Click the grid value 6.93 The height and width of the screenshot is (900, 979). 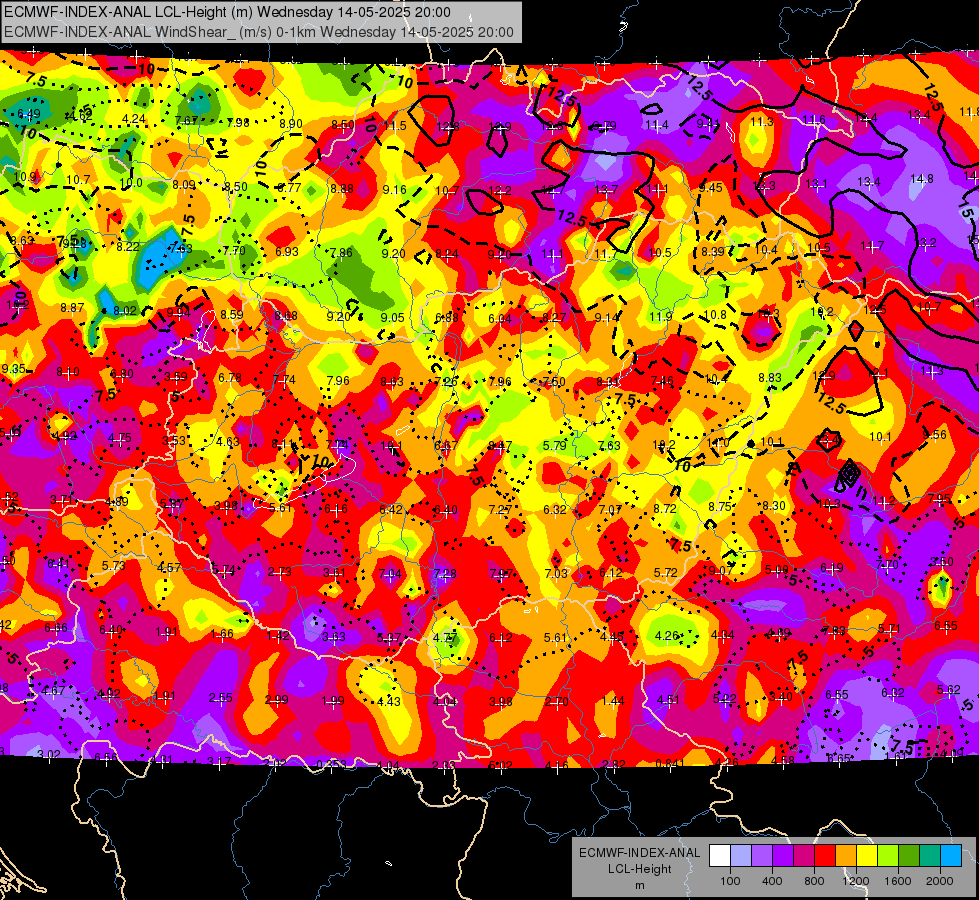pyautogui.click(x=287, y=251)
